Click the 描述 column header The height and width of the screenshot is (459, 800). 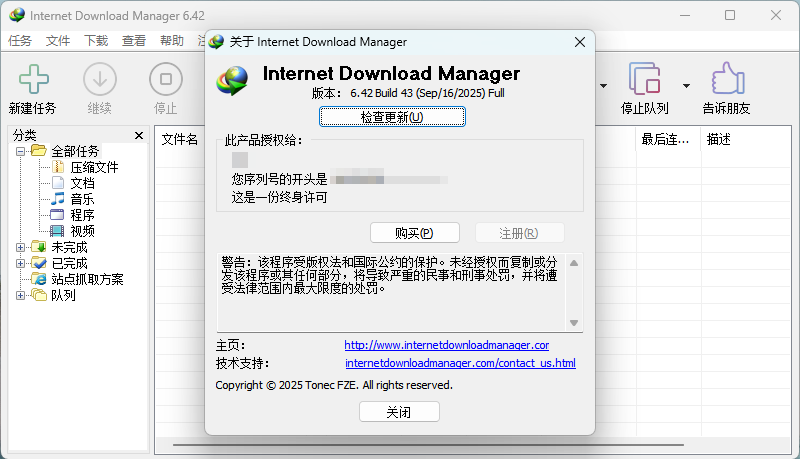pos(719,139)
